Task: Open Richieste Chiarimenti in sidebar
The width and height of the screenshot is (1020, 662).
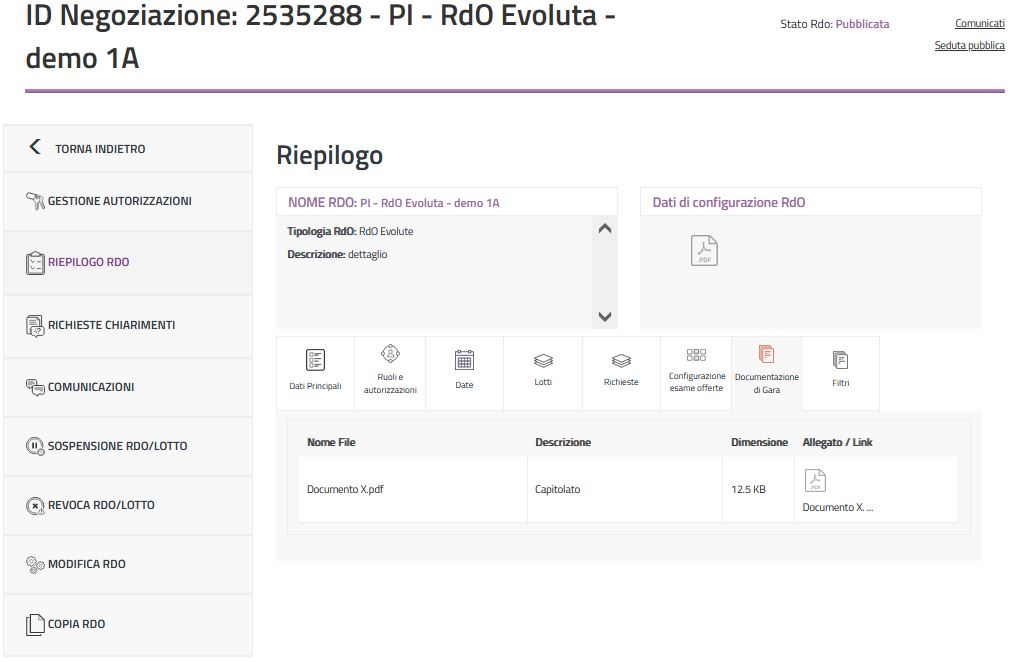Action: 111,325
